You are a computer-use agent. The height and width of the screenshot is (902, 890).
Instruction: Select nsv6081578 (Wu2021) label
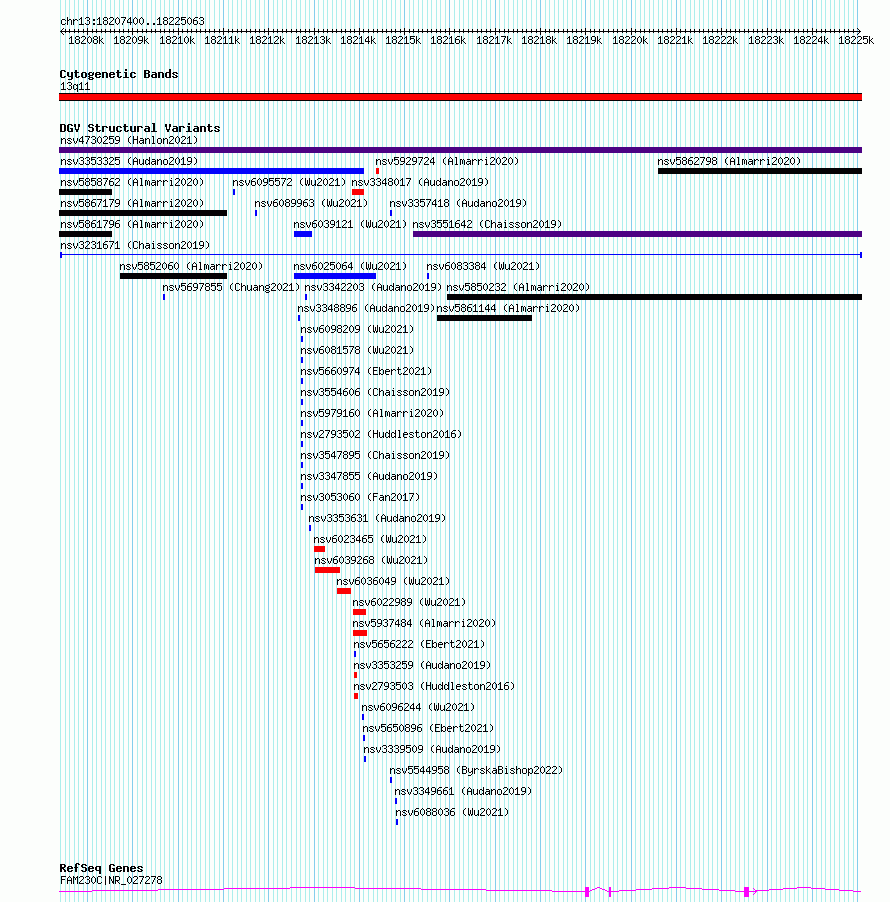357,350
